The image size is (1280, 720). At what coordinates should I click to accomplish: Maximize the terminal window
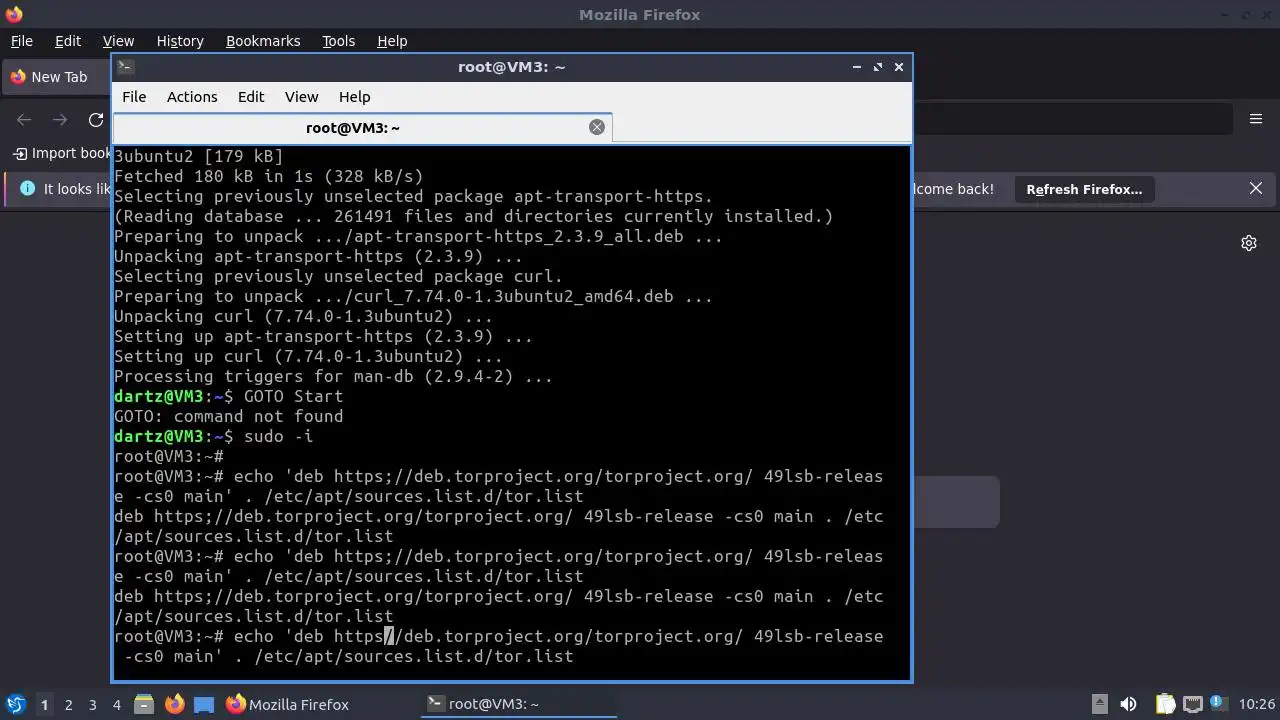pos(878,67)
